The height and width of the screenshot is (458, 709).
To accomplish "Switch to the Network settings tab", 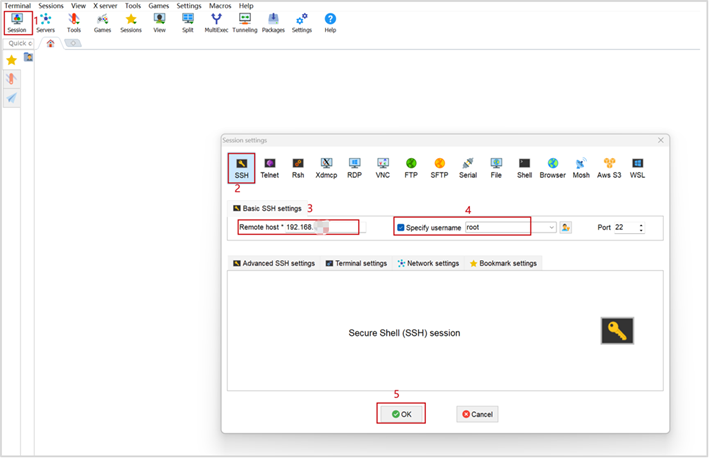I will pyautogui.click(x=428, y=263).
